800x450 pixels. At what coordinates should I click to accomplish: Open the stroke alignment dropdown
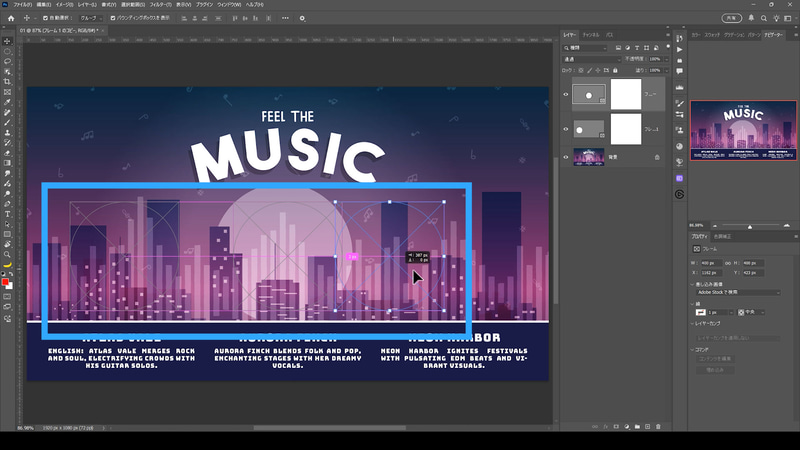[x=751, y=312]
